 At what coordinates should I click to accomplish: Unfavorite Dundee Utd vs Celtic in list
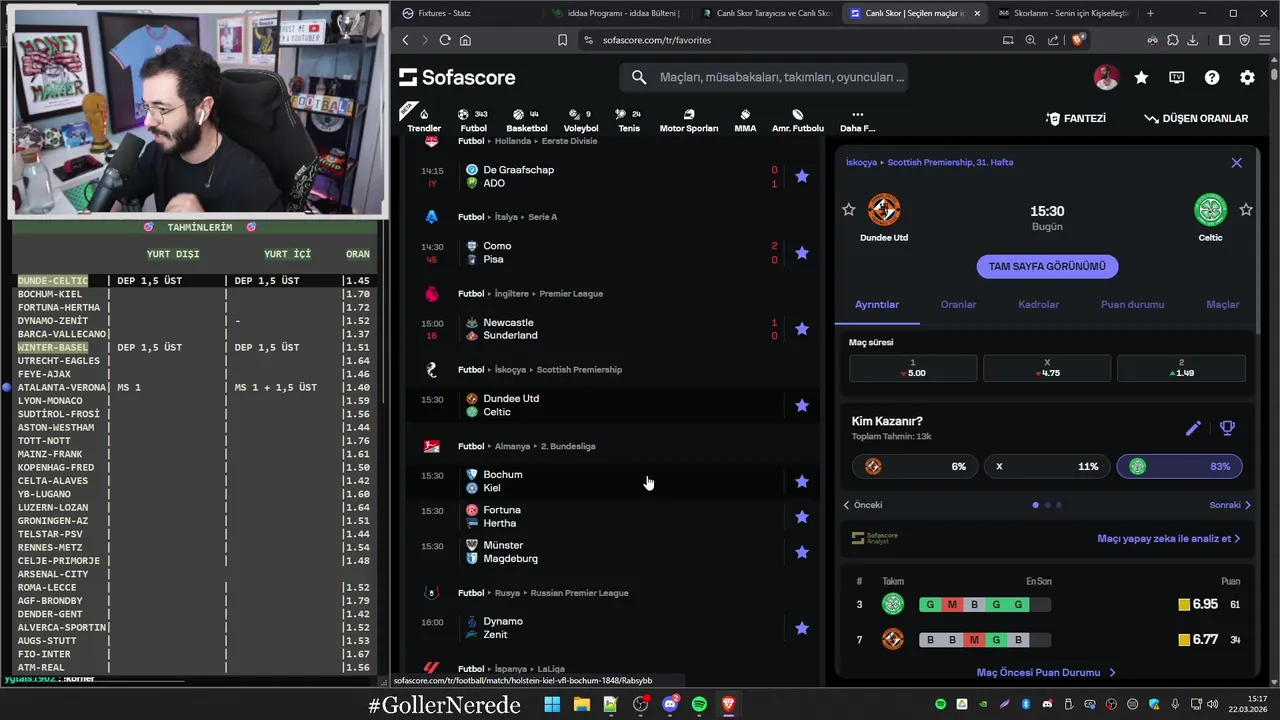[801, 405]
